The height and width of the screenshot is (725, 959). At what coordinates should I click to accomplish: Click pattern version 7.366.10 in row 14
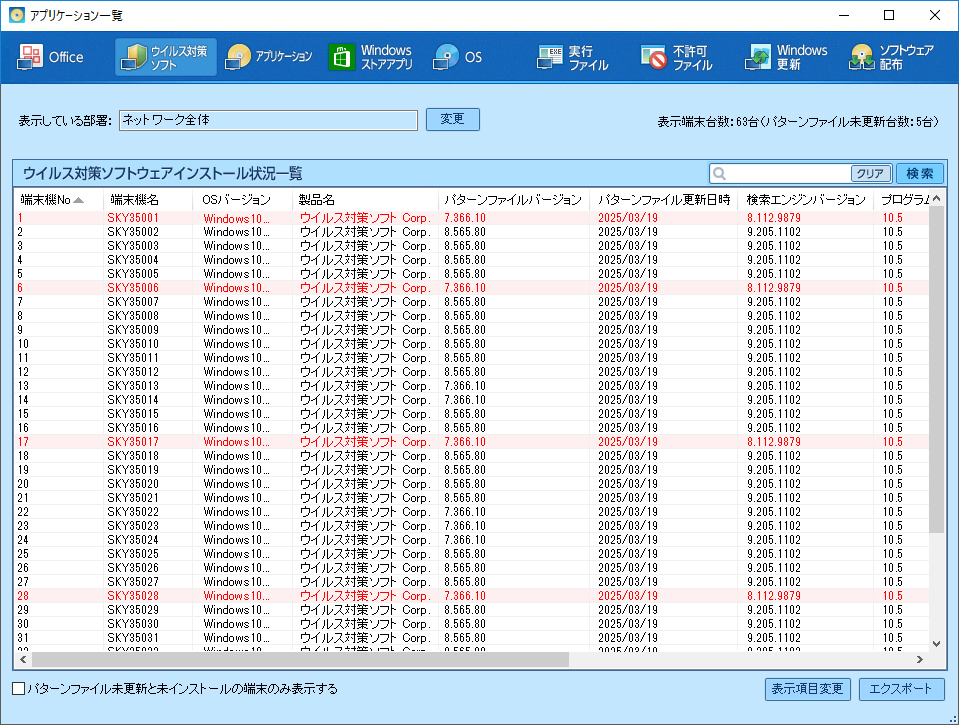point(465,400)
